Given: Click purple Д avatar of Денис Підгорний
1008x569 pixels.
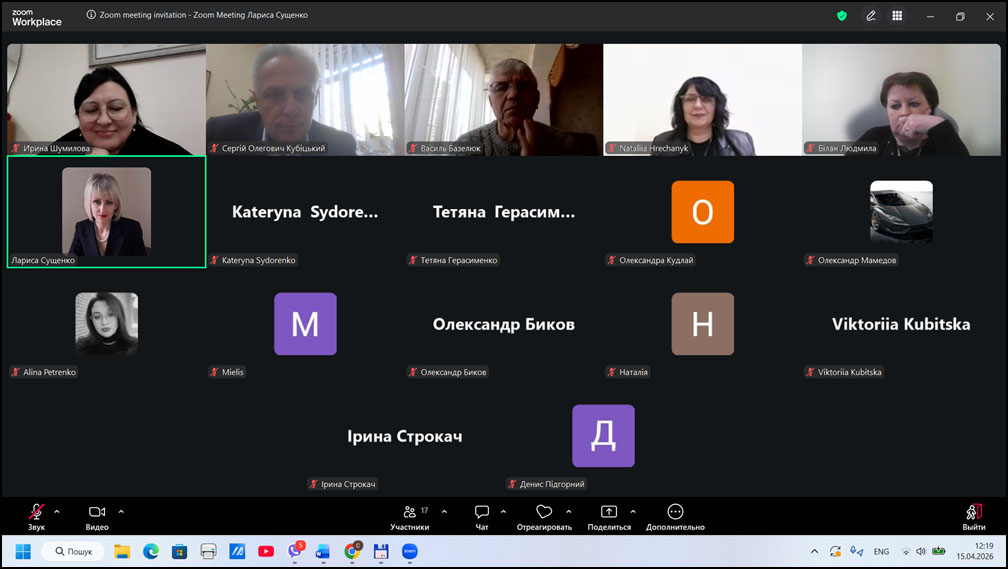Looking at the screenshot, I should click(603, 435).
